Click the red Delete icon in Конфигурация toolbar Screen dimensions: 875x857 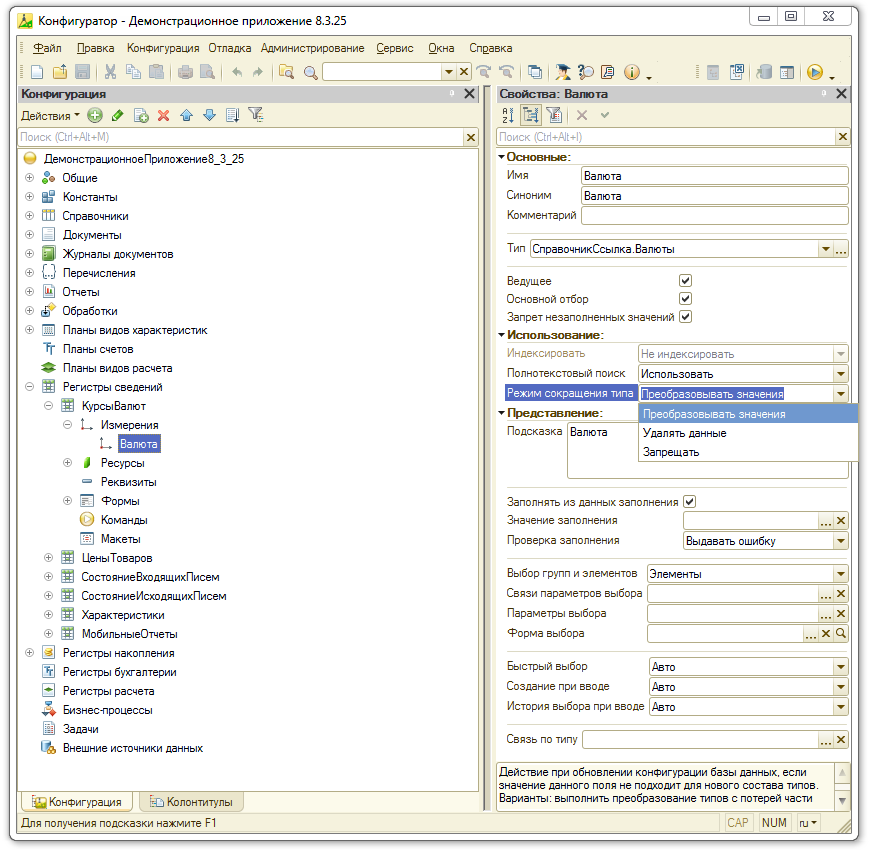tap(163, 115)
